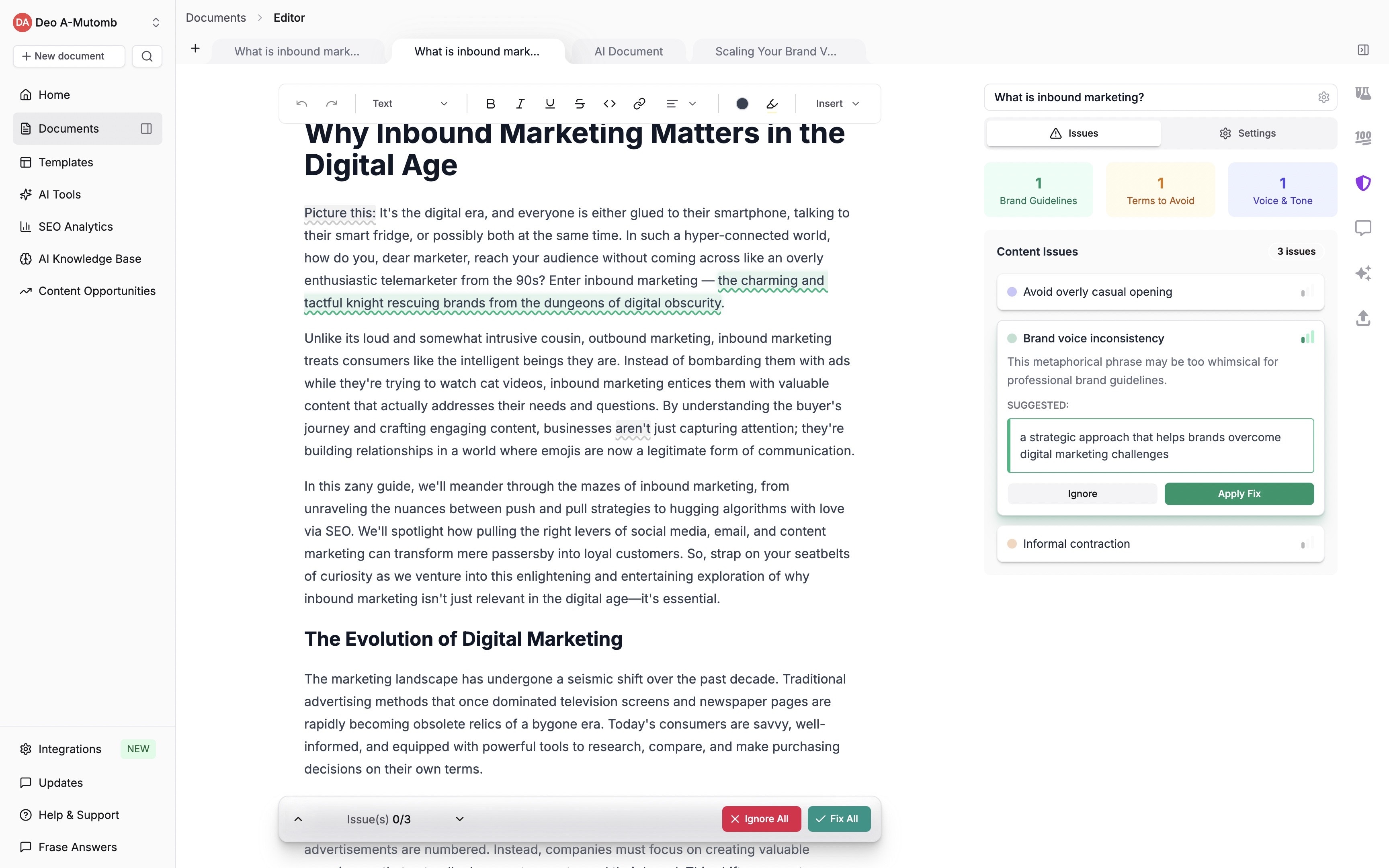
Task: Apply strikethrough formatting
Action: [x=580, y=103]
